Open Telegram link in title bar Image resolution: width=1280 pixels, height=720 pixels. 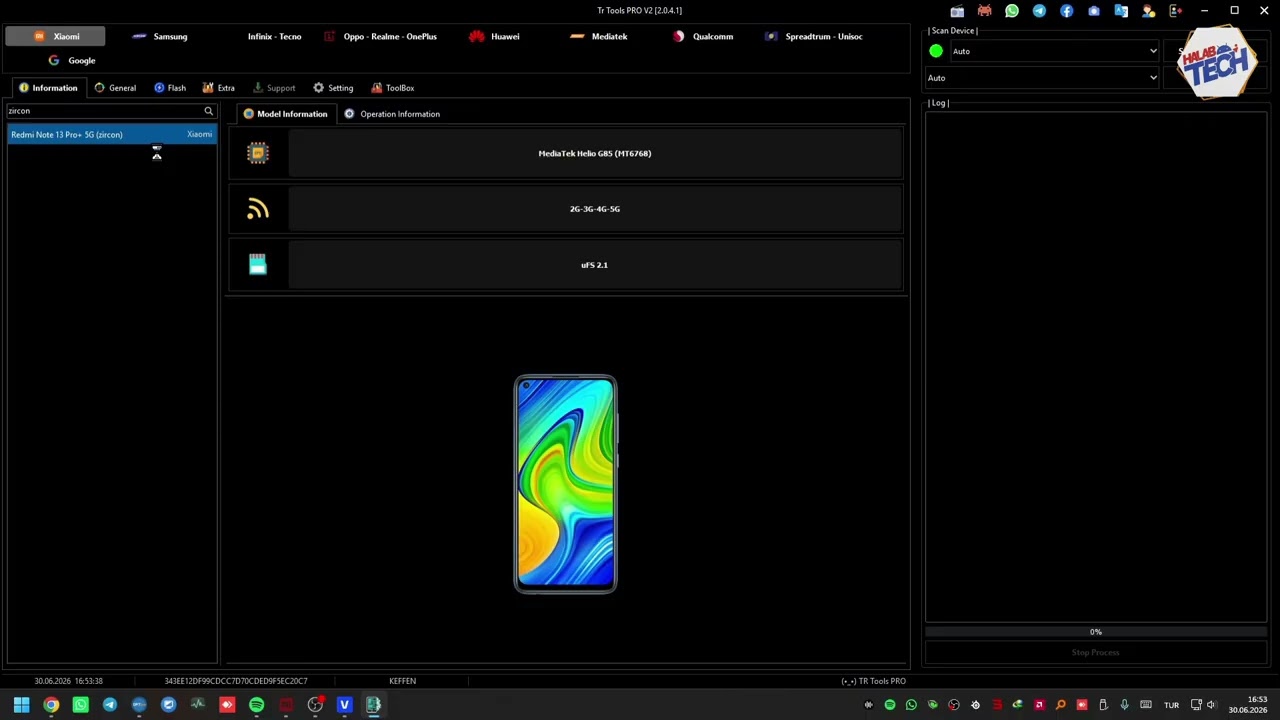pyautogui.click(x=1039, y=11)
